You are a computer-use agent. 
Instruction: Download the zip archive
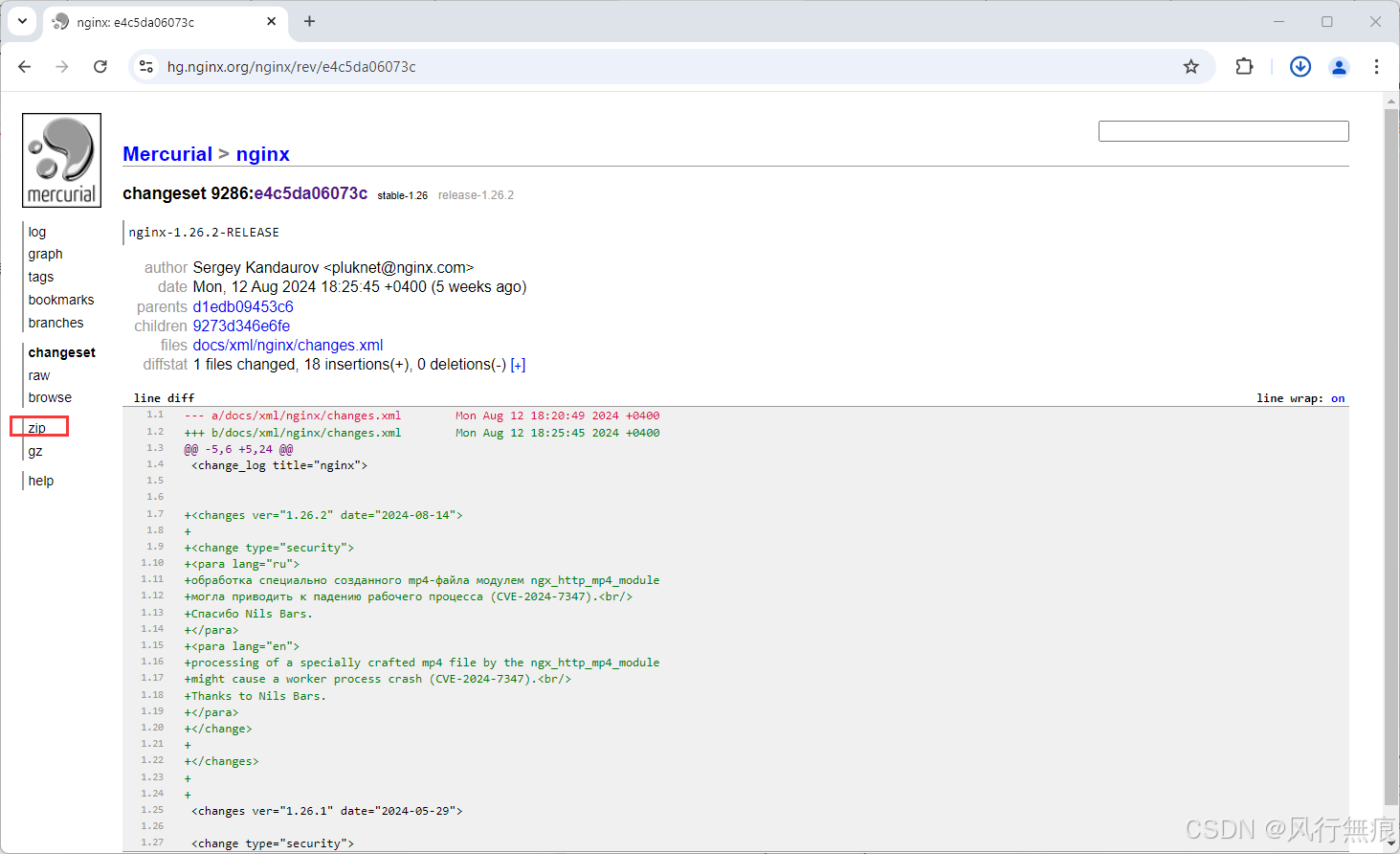coord(37,428)
